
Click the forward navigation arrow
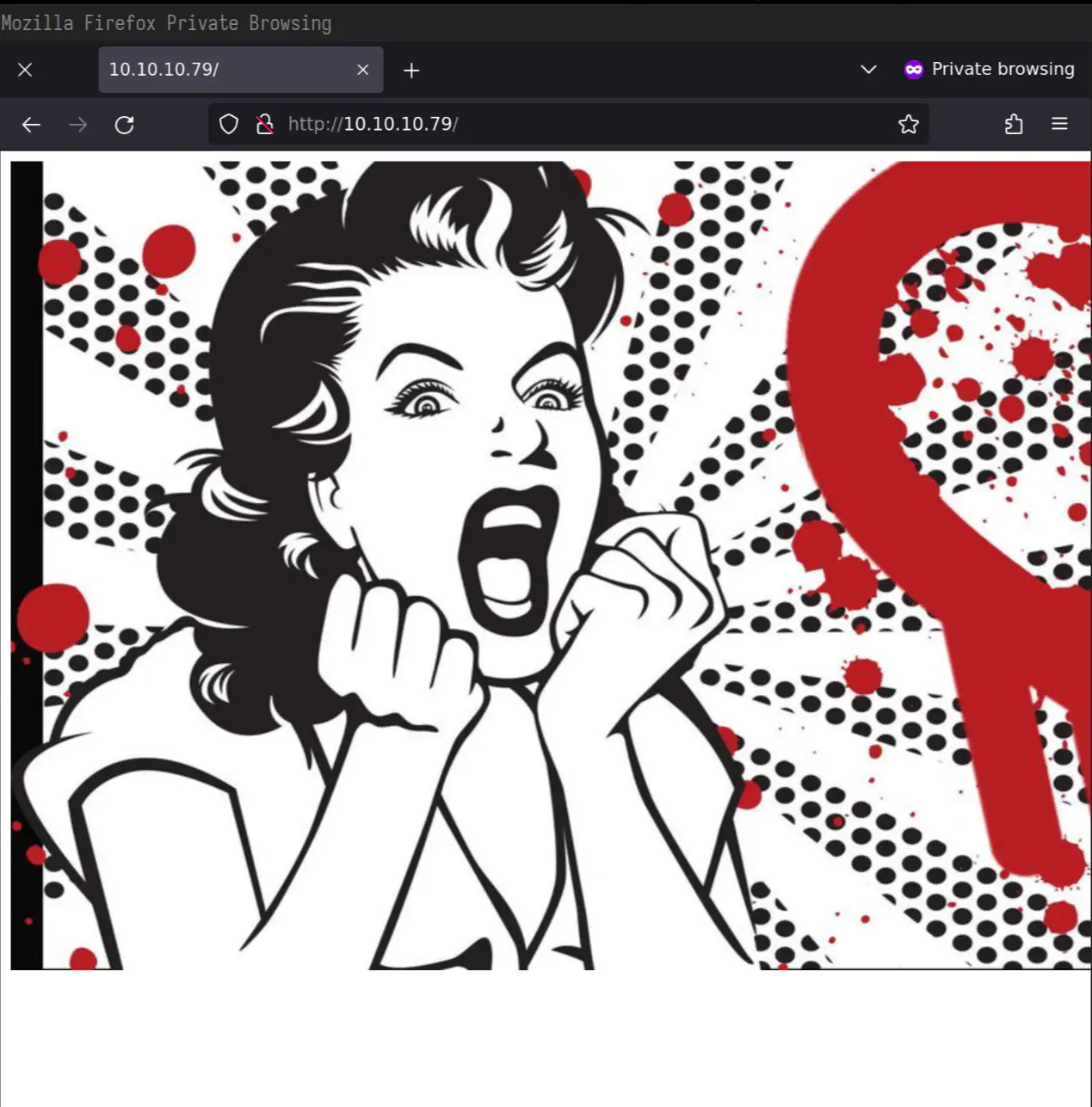[77, 125]
